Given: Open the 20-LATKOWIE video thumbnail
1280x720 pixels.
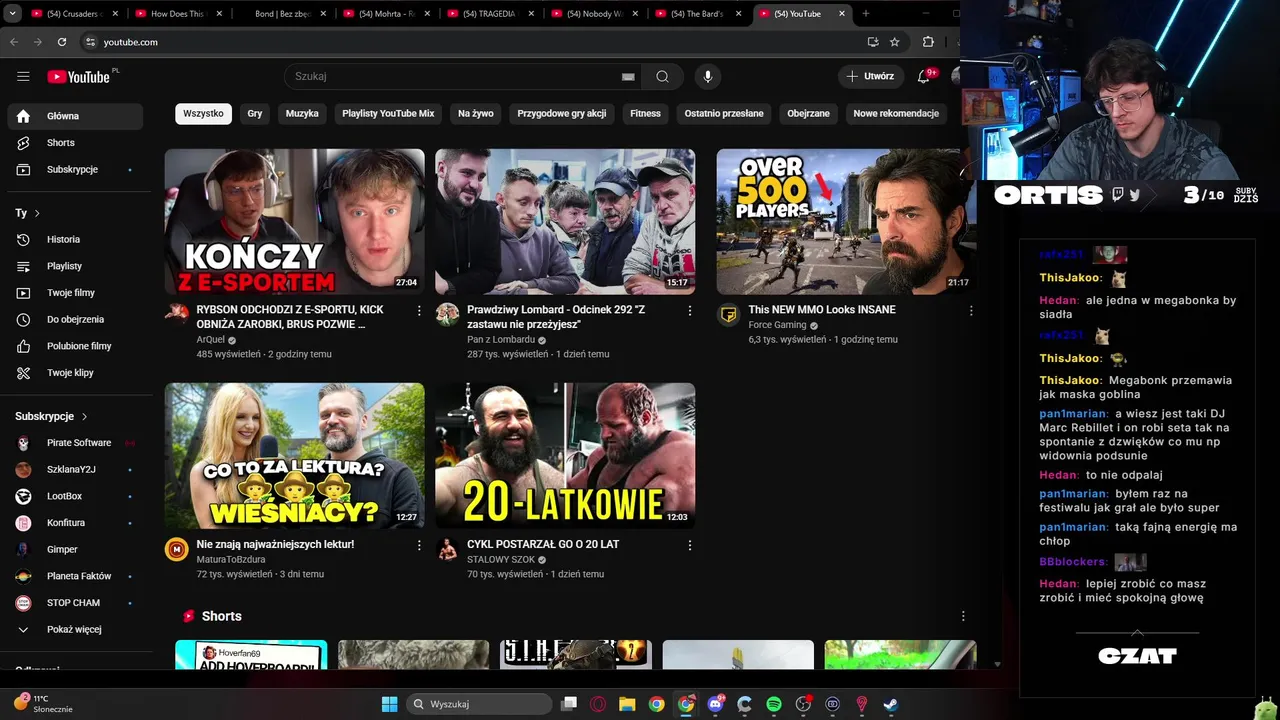Looking at the screenshot, I should (565, 456).
